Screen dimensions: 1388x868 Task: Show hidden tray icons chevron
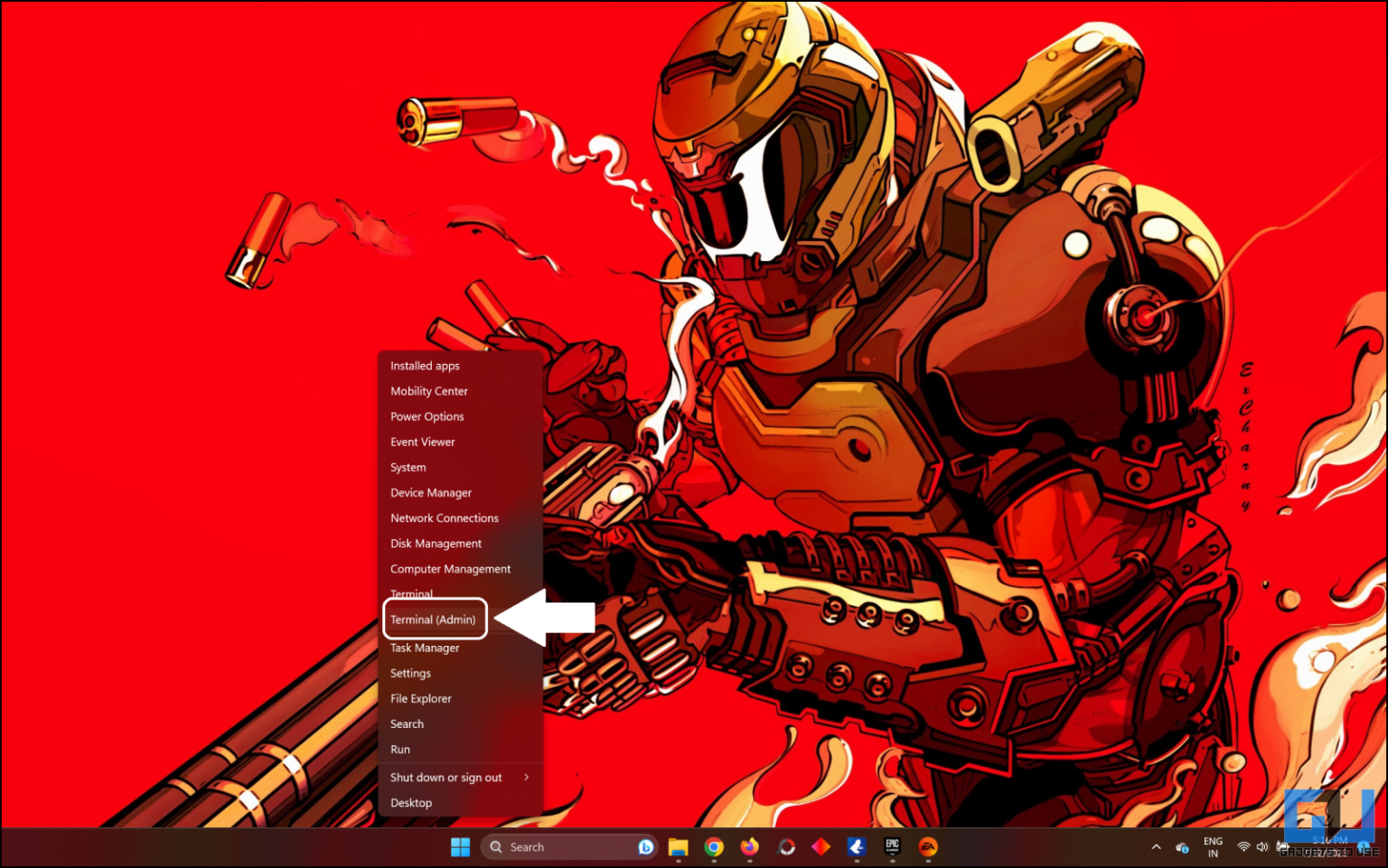pos(1156,847)
